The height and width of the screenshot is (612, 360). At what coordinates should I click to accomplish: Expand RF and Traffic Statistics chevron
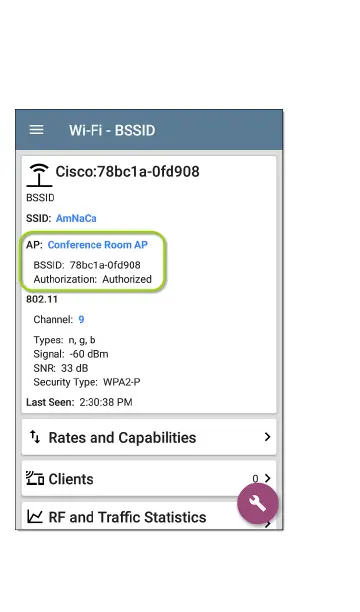click(267, 525)
